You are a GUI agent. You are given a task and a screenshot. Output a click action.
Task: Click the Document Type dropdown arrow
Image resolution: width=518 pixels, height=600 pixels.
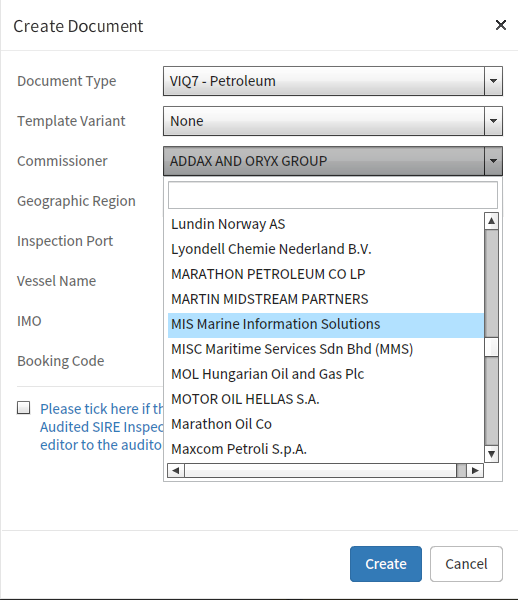tap(494, 81)
